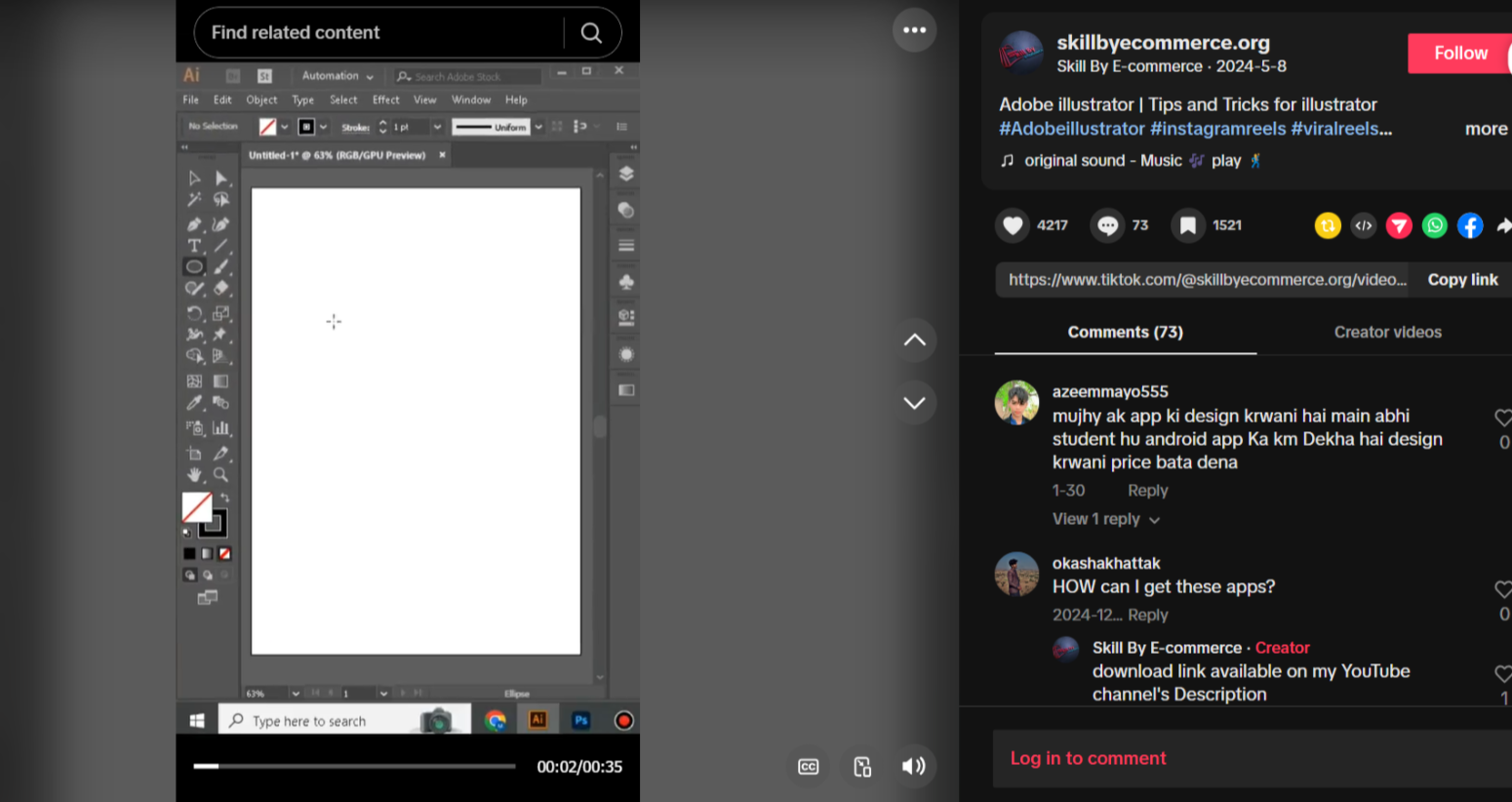Select the Pen tool
Screen dimensions: 1512x802
[x=194, y=223]
